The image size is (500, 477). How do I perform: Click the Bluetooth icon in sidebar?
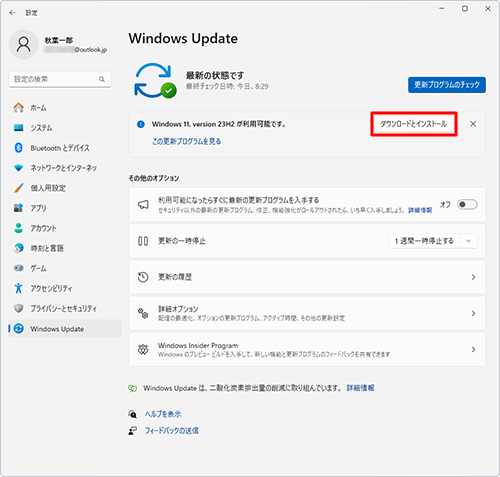click(19, 148)
